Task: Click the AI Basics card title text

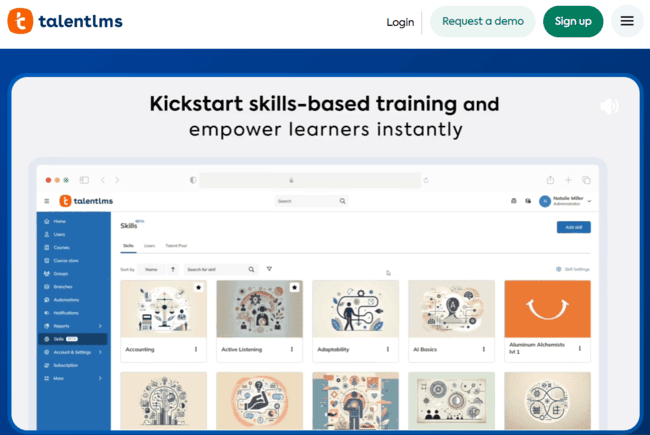Action: (425, 350)
